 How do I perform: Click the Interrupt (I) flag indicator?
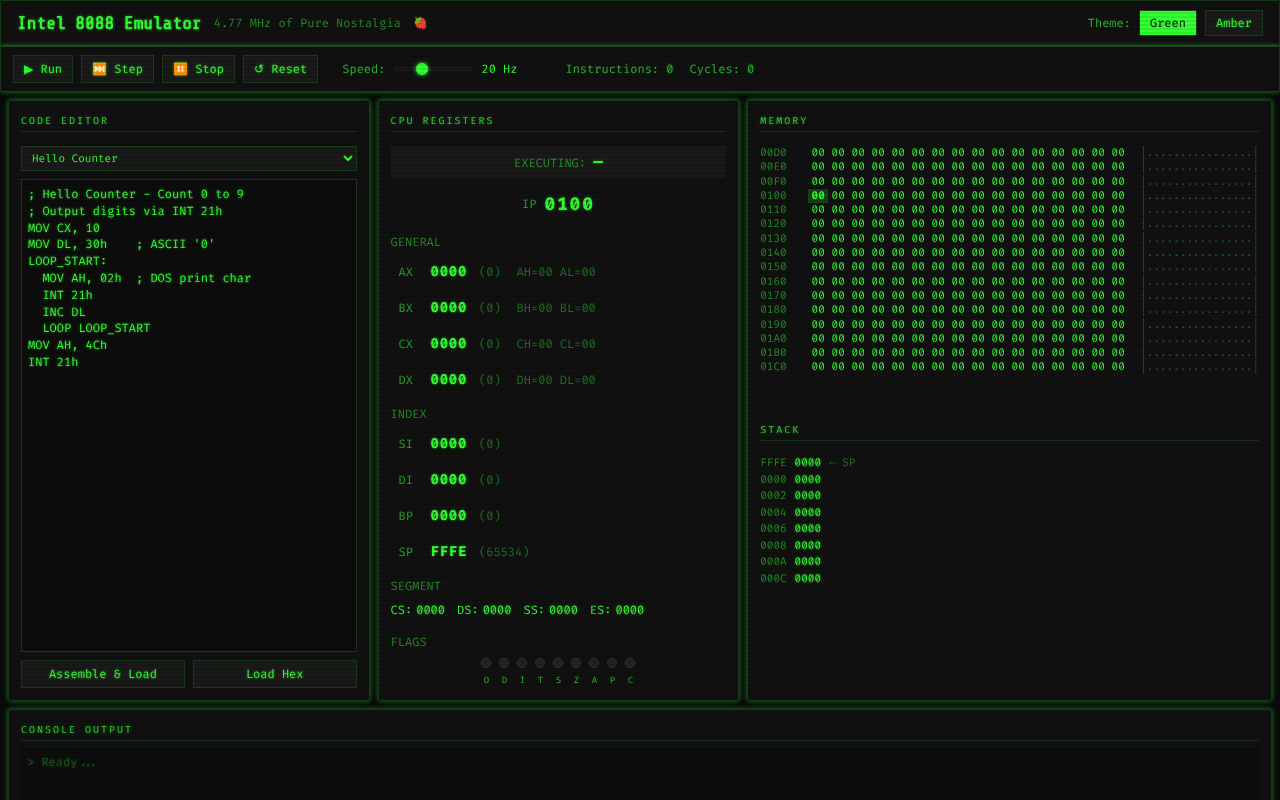click(522, 663)
